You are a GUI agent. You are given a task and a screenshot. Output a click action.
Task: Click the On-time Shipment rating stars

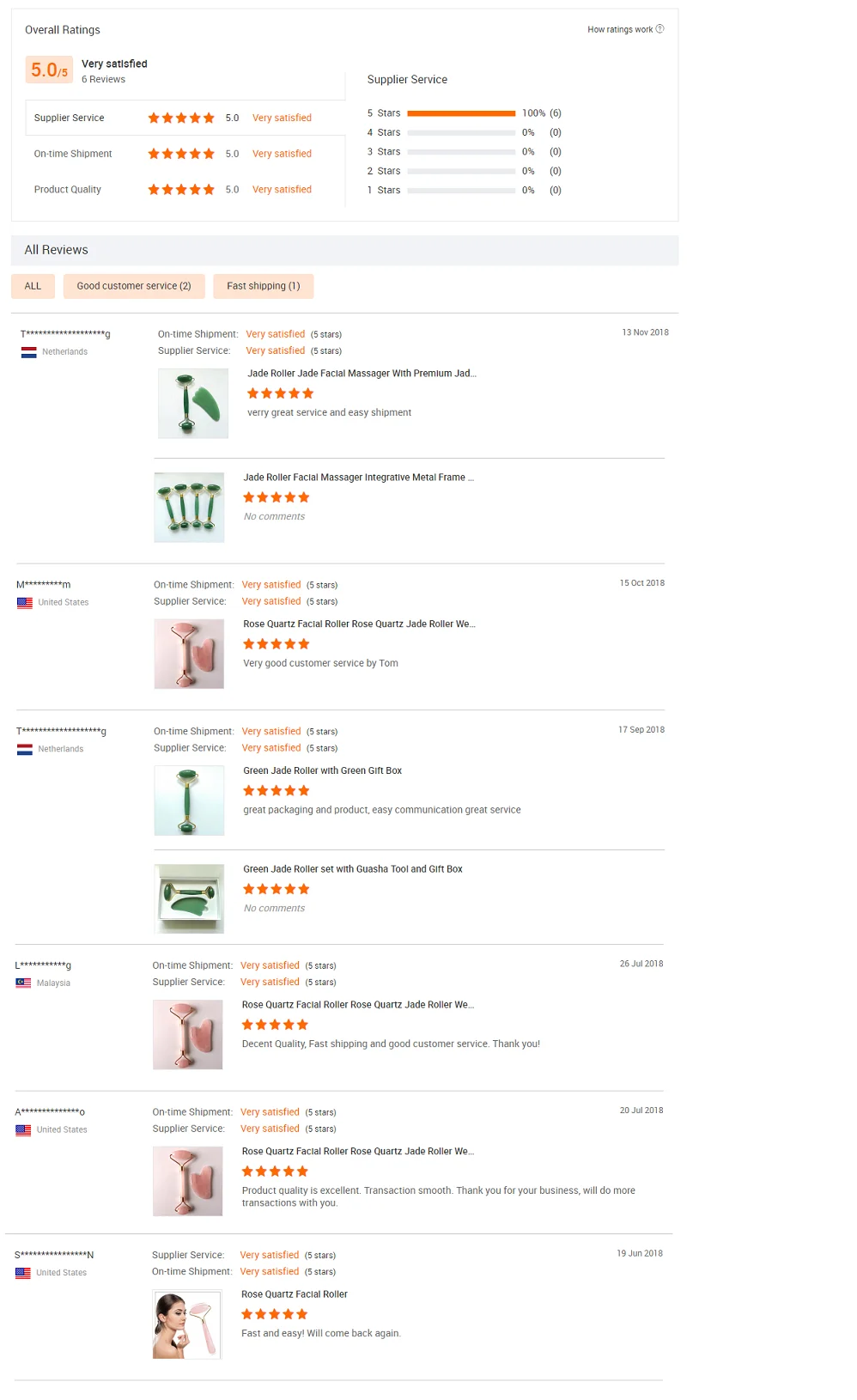(x=180, y=154)
